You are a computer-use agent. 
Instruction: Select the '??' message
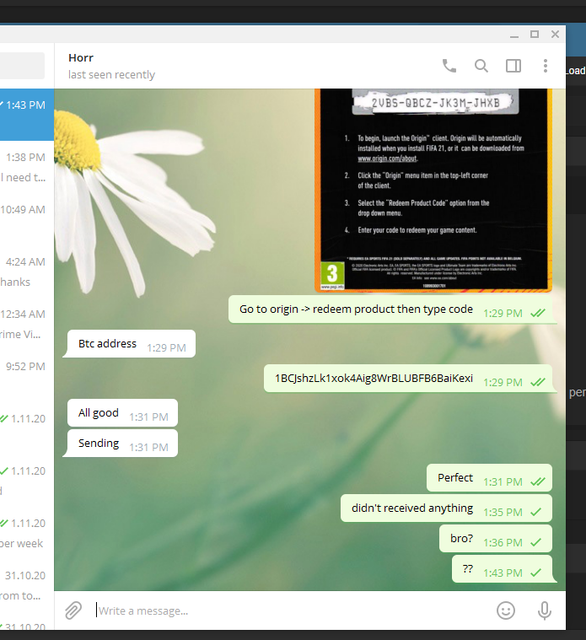(502, 569)
